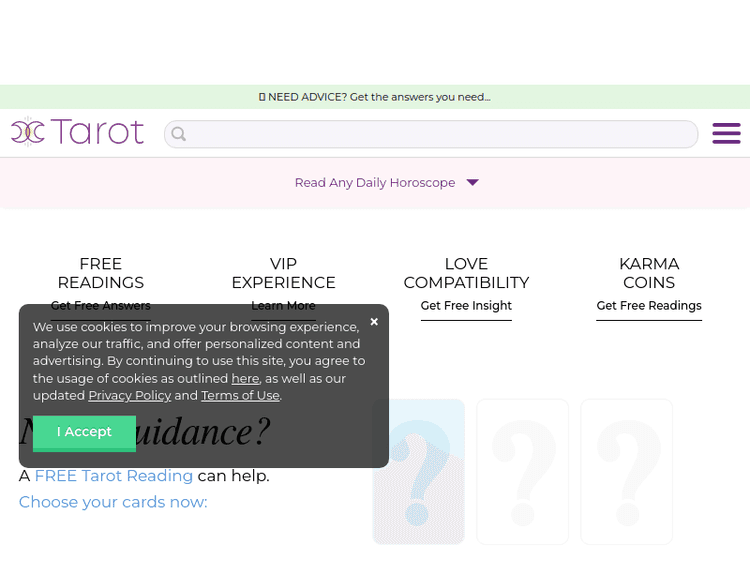750x563 pixels.
Task: Select the KARMA COINS heading
Action: [x=649, y=273]
